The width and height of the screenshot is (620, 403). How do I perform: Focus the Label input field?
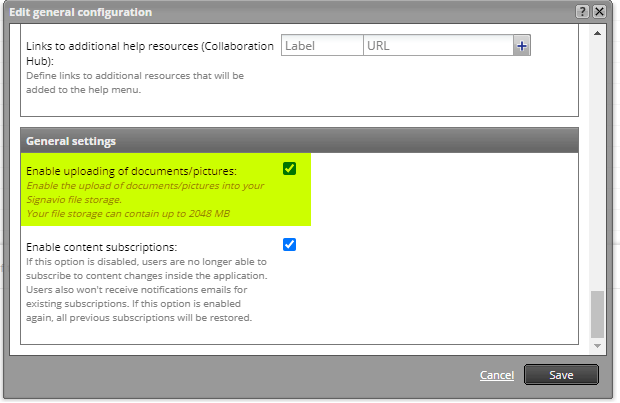pyautogui.click(x=322, y=46)
